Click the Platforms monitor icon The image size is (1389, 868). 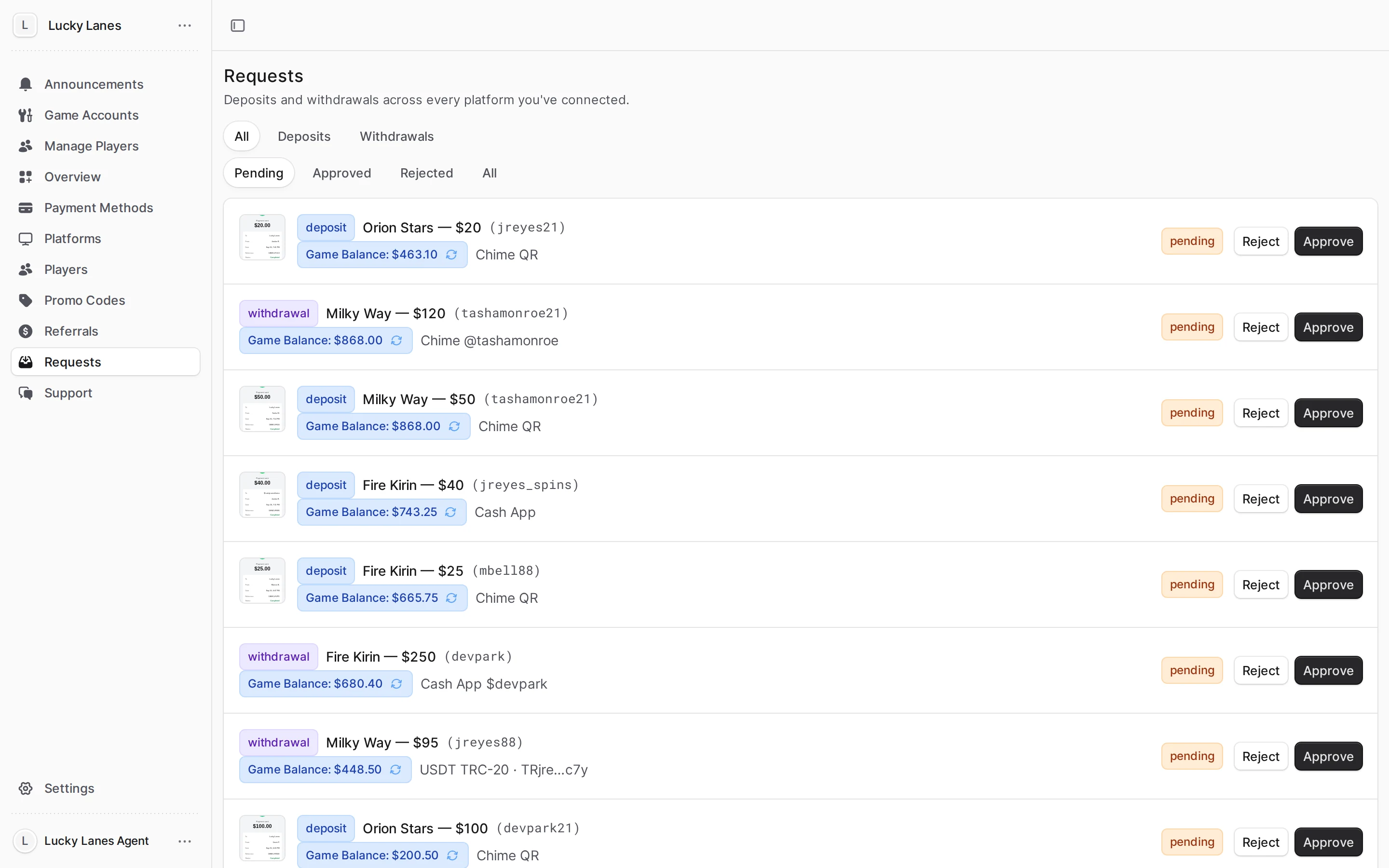pos(25,239)
